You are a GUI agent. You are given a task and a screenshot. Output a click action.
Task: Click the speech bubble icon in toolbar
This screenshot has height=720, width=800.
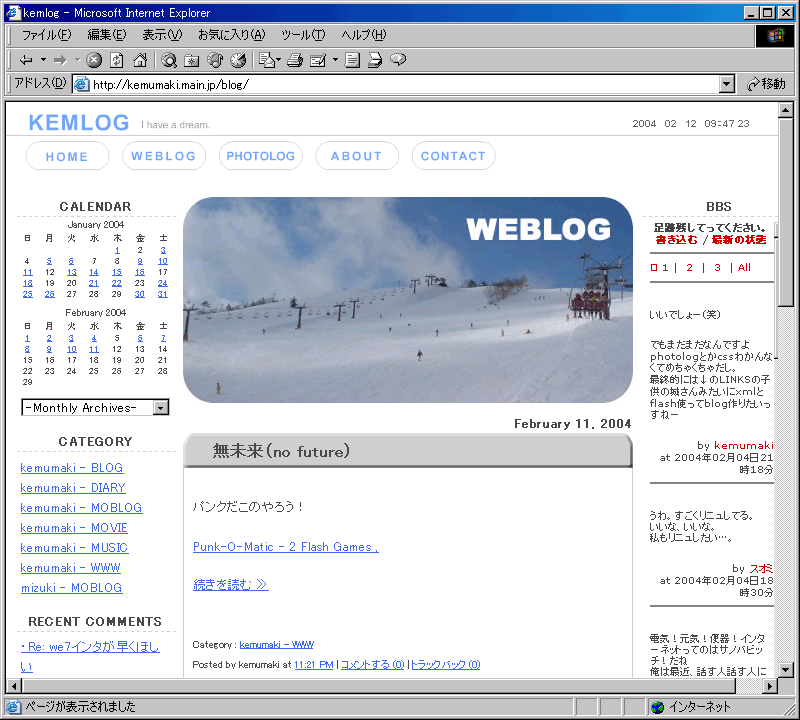coord(398,60)
